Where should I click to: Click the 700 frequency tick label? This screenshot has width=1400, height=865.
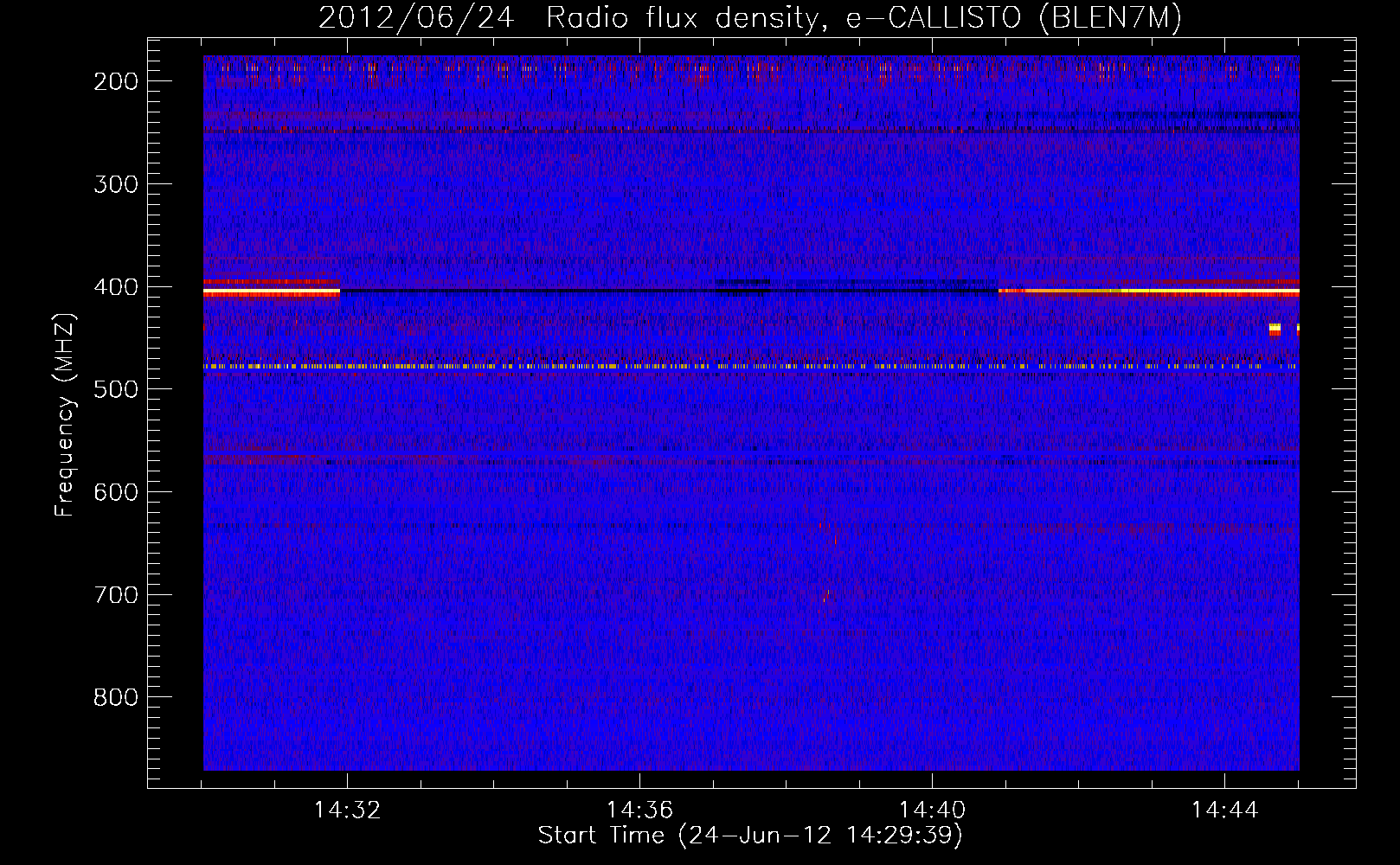tap(116, 595)
